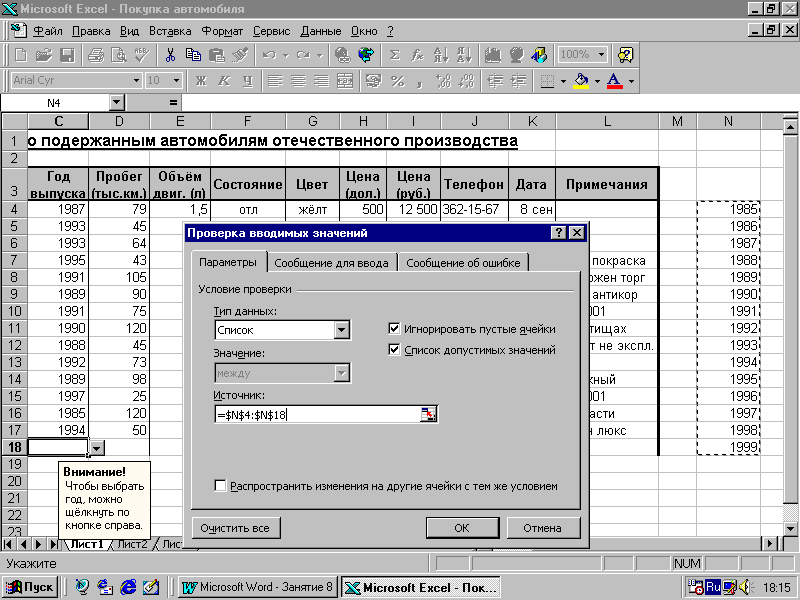Open the Font Color dropdown arrow

tap(632, 81)
